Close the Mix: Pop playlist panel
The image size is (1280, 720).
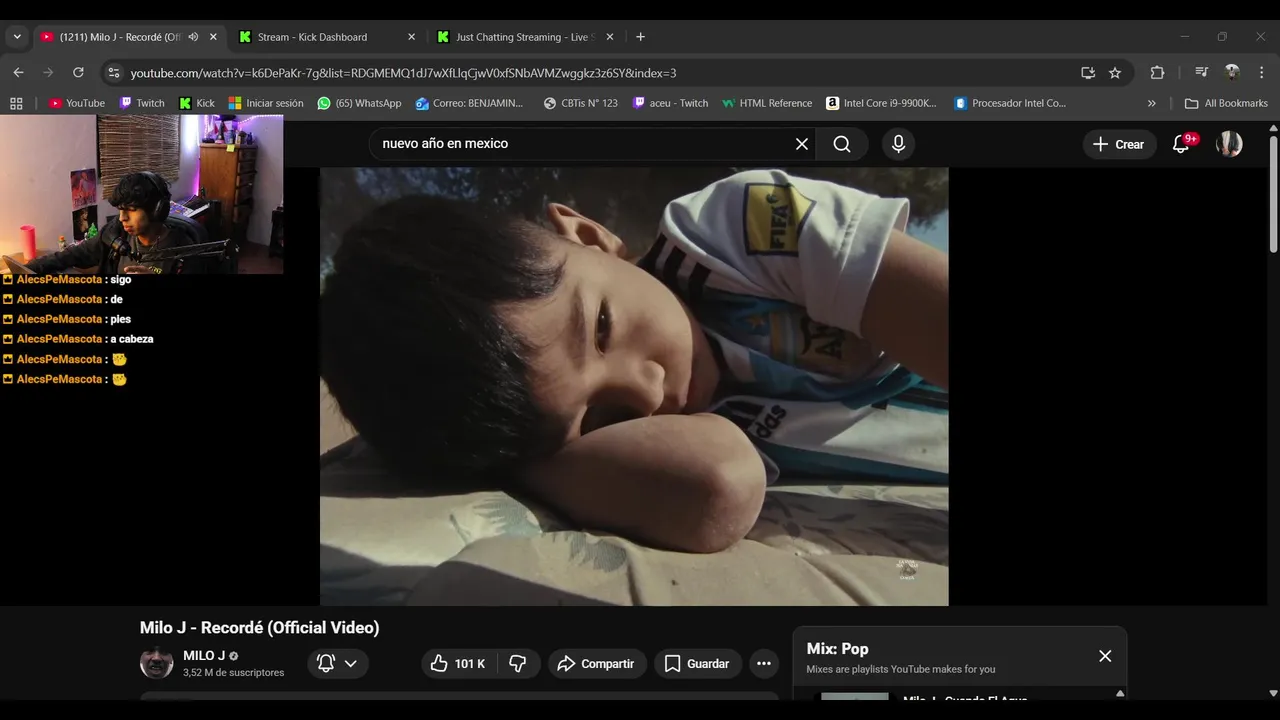coord(1105,656)
